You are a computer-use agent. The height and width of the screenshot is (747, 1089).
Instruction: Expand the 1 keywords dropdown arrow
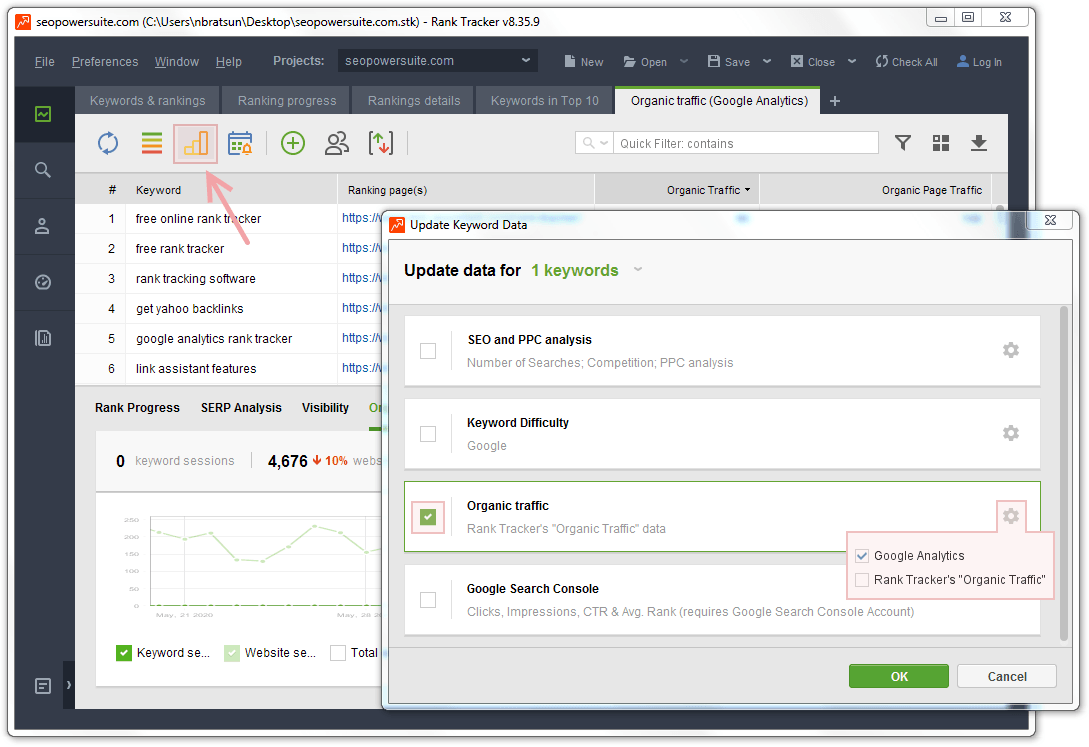tap(638, 269)
